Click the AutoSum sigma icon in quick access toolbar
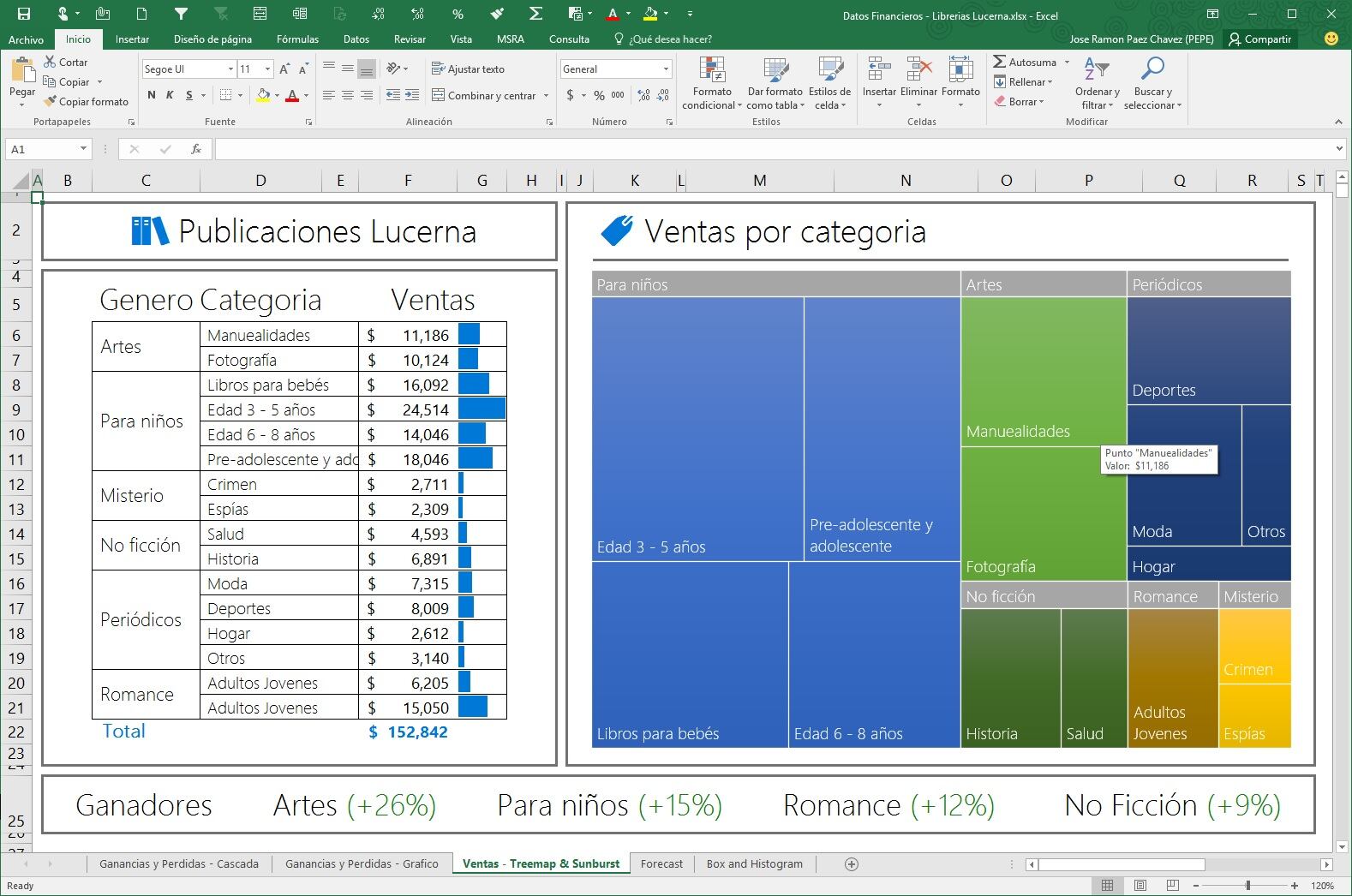Image resolution: width=1352 pixels, height=896 pixels. click(535, 14)
